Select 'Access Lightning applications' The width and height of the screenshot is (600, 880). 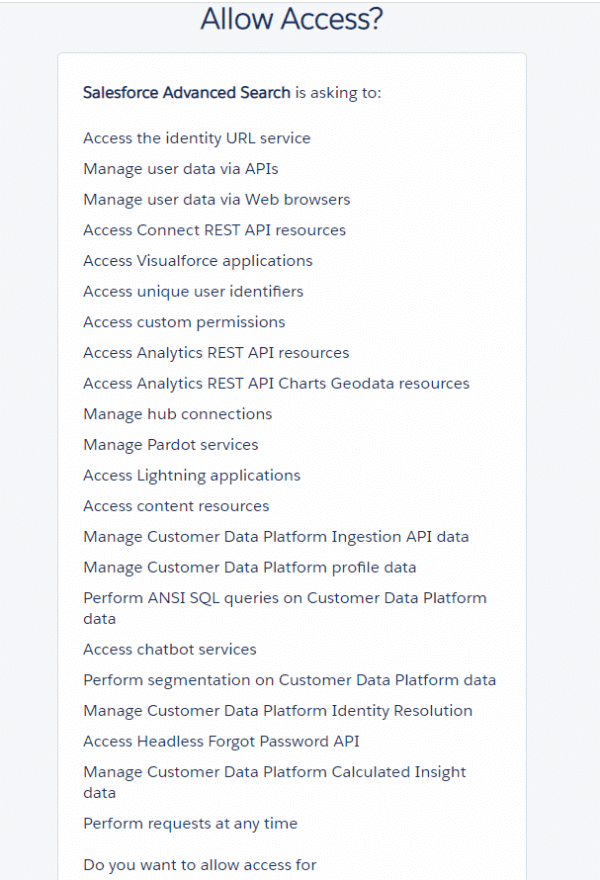pyautogui.click(x=191, y=475)
